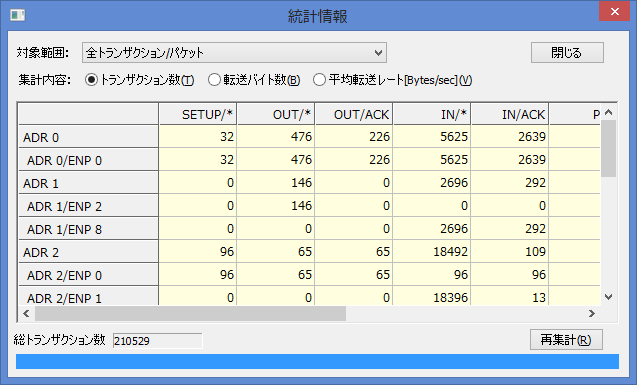Click the IN/* column header
The height and width of the screenshot is (385, 637).
pyautogui.click(x=432, y=115)
